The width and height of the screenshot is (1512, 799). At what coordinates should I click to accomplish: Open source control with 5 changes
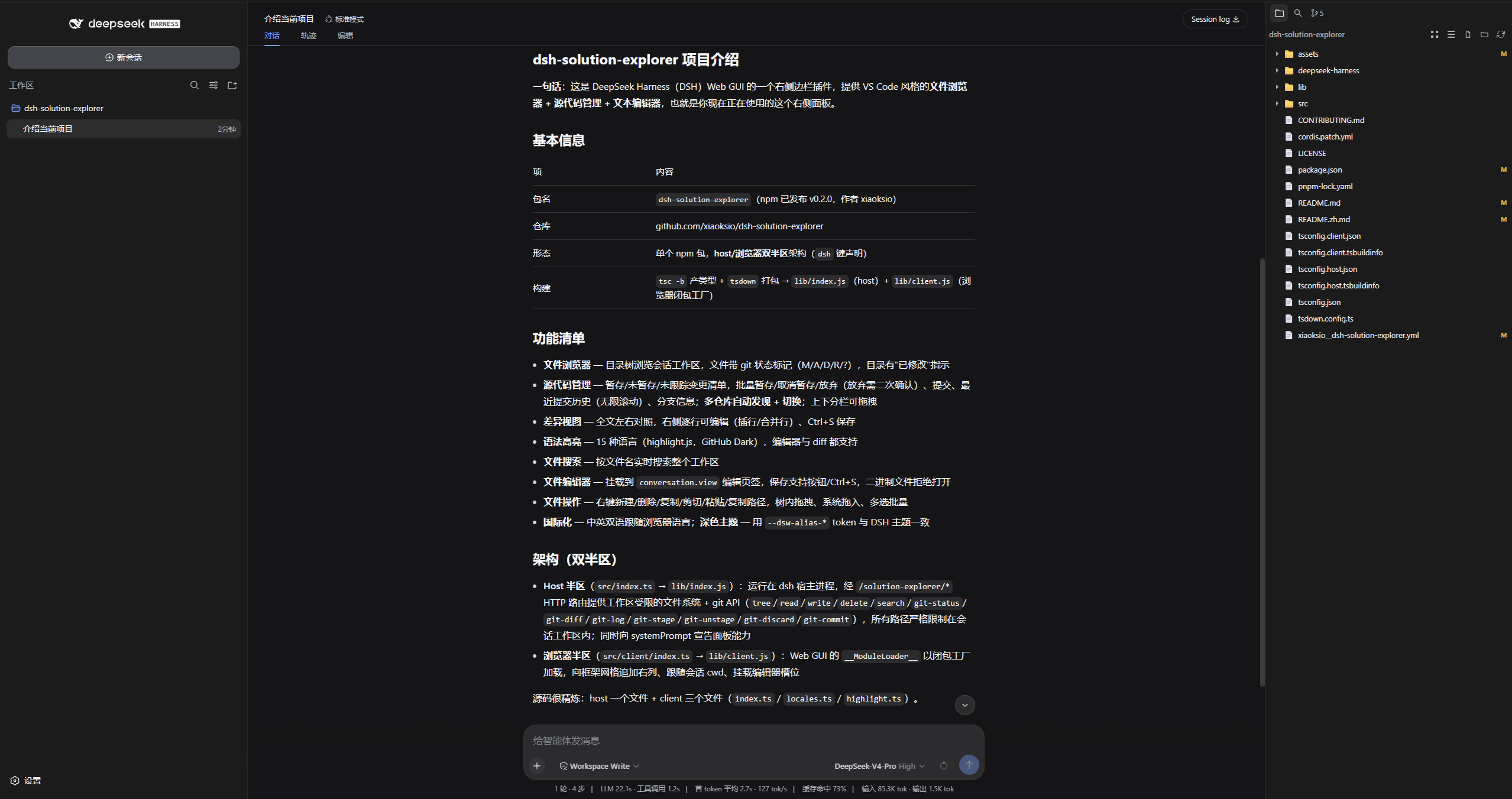coord(1317,13)
